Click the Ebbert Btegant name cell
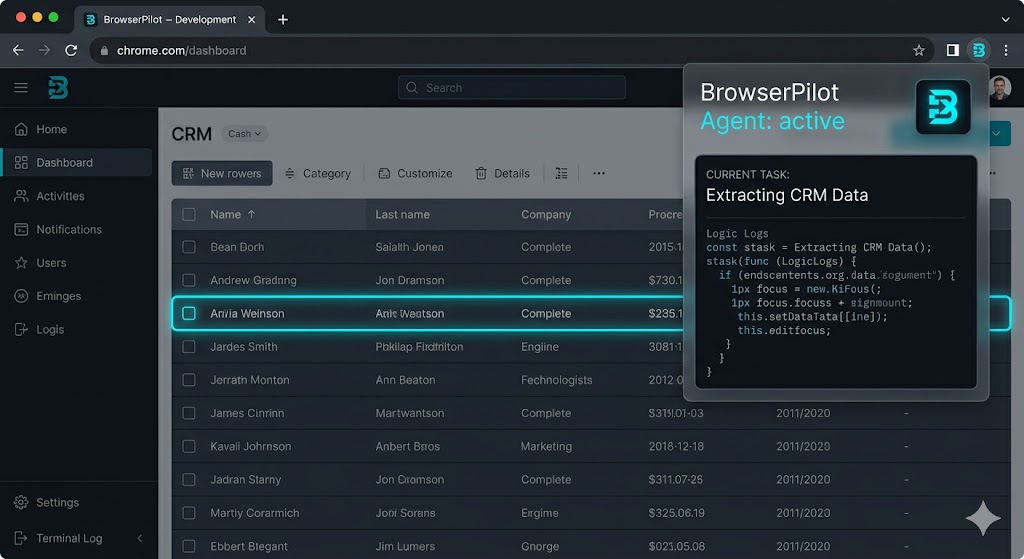1024x559 pixels. click(249, 546)
